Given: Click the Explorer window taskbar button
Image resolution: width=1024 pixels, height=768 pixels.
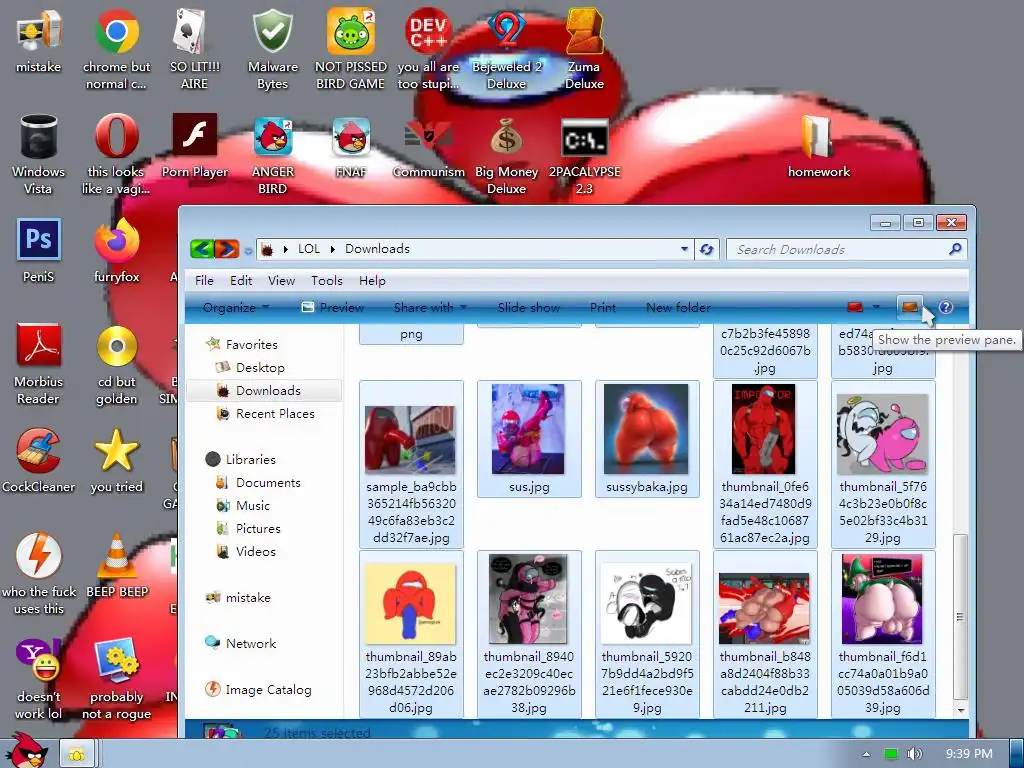Looking at the screenshot, I should (77, 754).
